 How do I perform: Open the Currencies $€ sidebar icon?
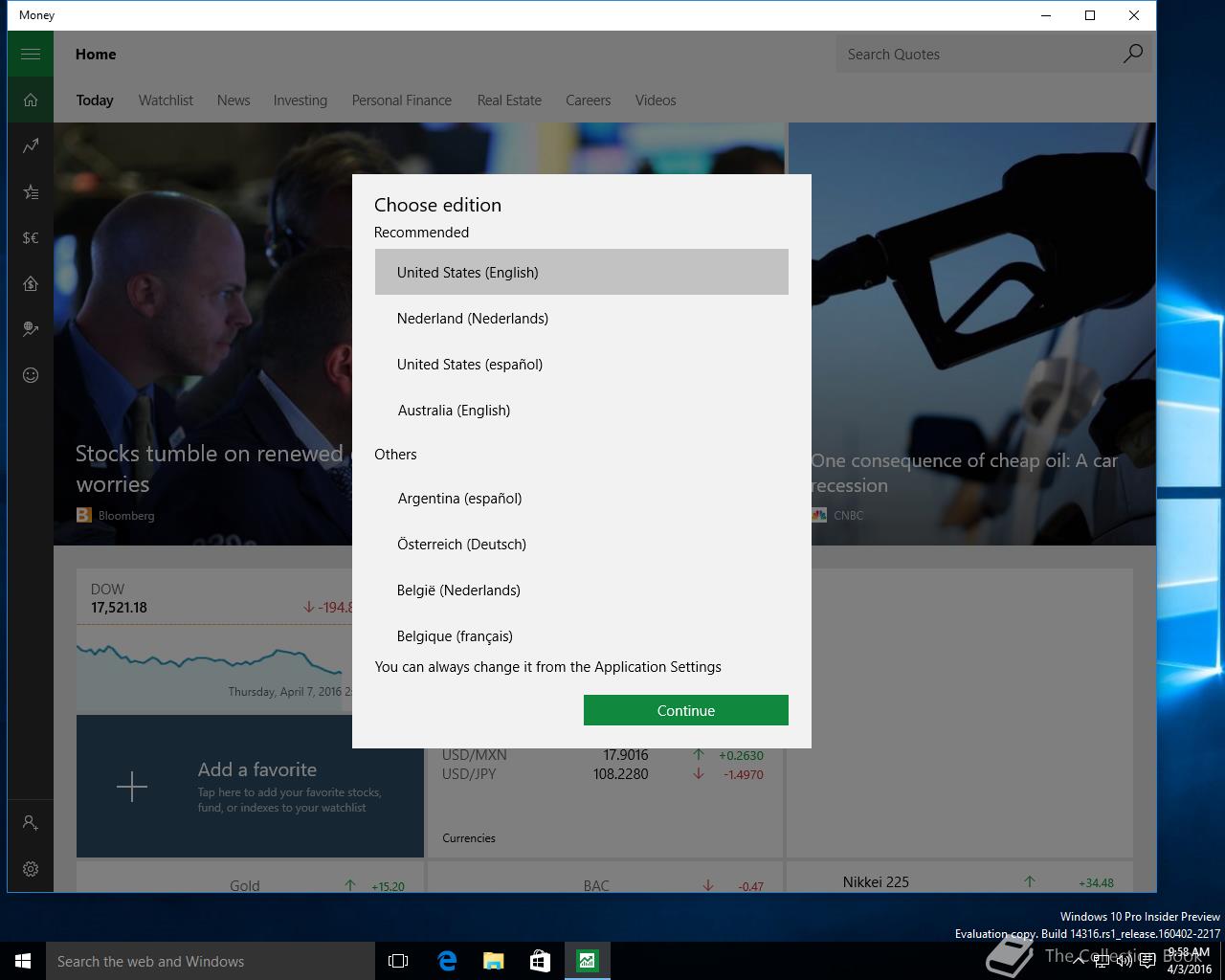pyautogui.click(x=31, y=237)
